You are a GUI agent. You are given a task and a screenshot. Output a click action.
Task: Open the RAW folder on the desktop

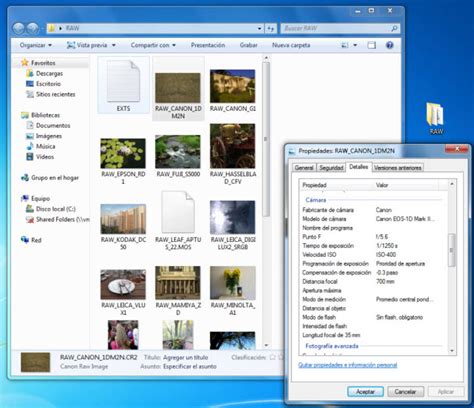pos(436,118)
